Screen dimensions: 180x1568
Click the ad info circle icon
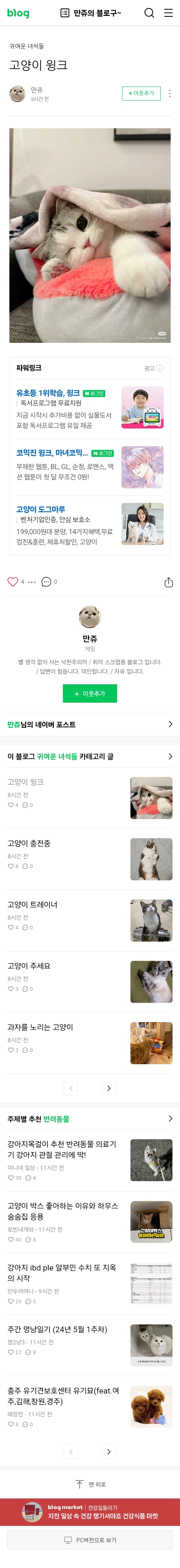[x=160, y=368]
